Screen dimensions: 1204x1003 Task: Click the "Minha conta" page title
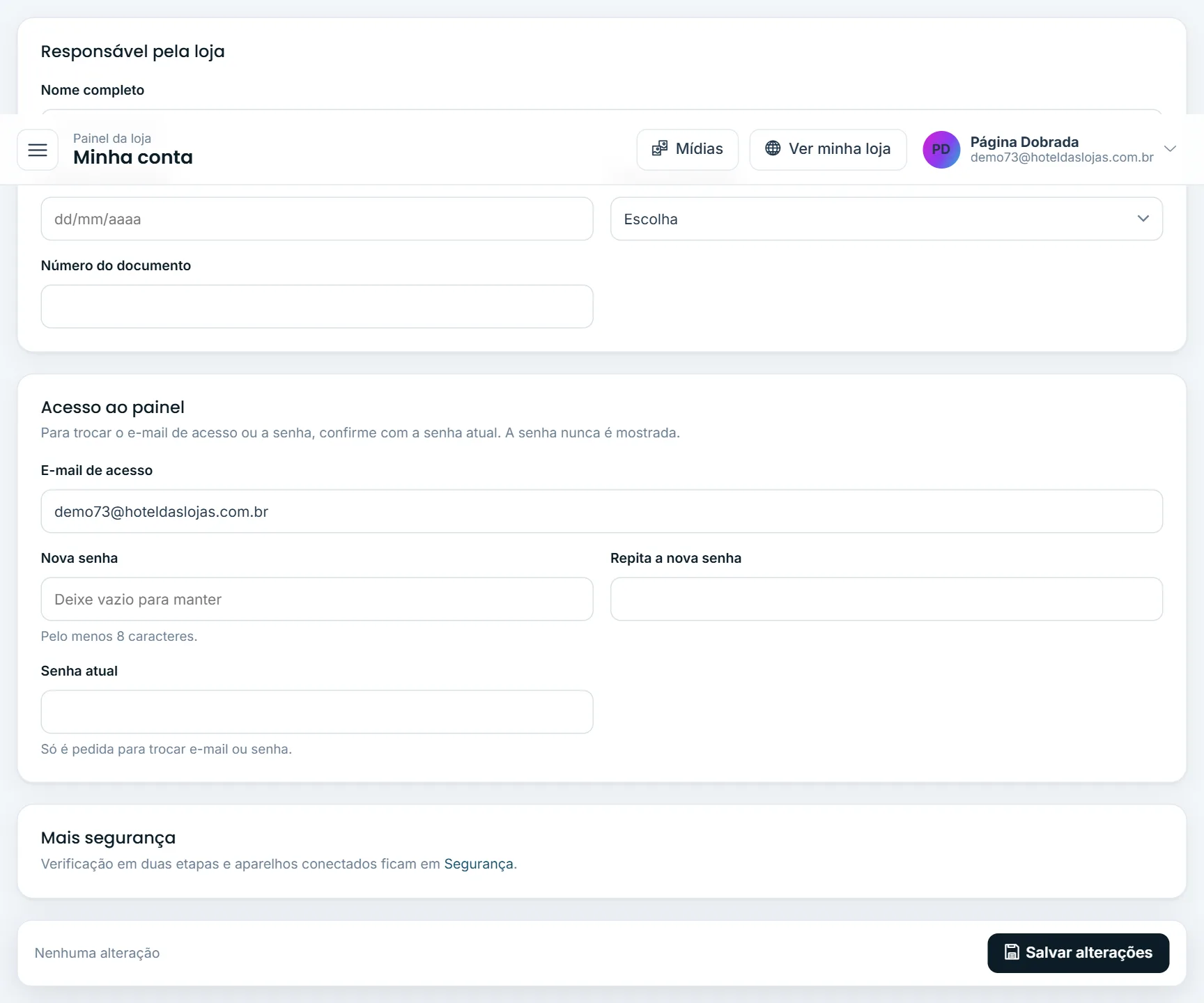click(x=133, y=157)
